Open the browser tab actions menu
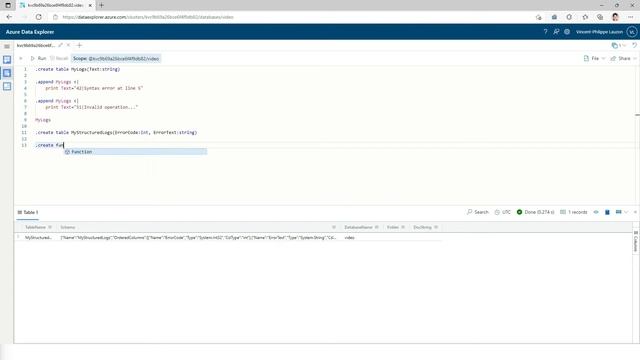This screenshot has height=360, width=640. coord(8,5)
